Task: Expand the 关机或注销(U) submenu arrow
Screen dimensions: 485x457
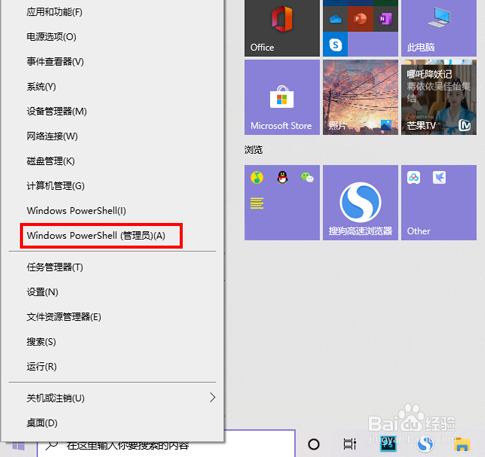Action: tap(212, 398)
